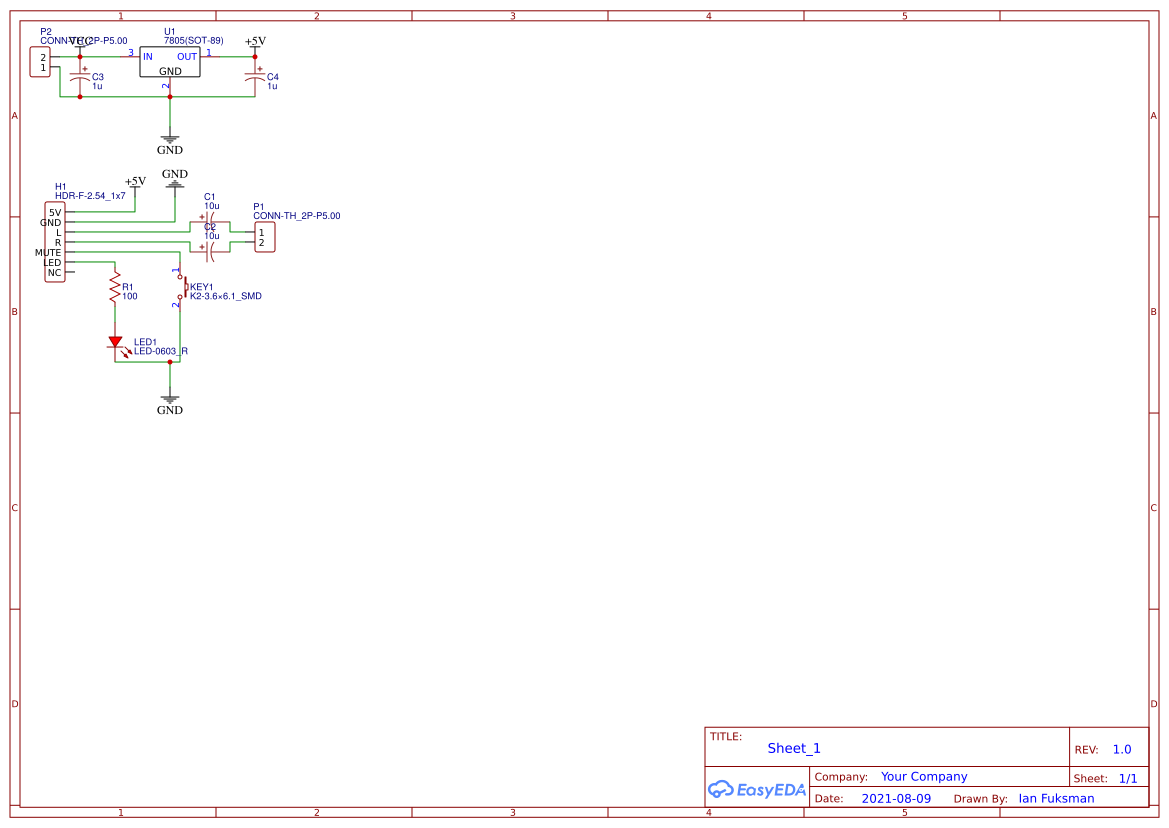The height and width of the screenshot is (828, 1169).
Task: Select the R1 100 ohm resistor symbol
Action: (x=113, y=290)
